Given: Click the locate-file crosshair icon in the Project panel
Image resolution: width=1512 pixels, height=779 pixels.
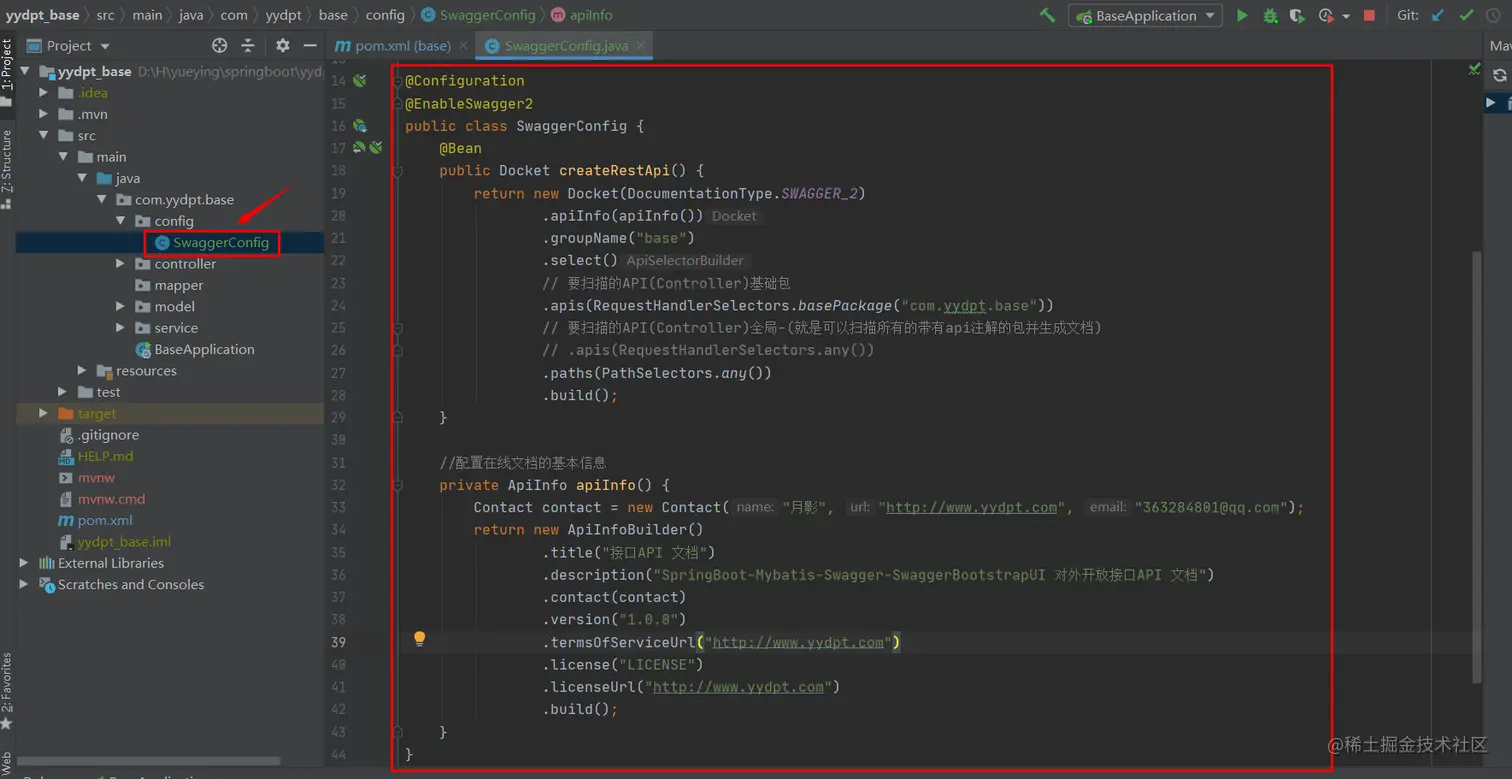Looking at the screenshot, I should 220,45.
